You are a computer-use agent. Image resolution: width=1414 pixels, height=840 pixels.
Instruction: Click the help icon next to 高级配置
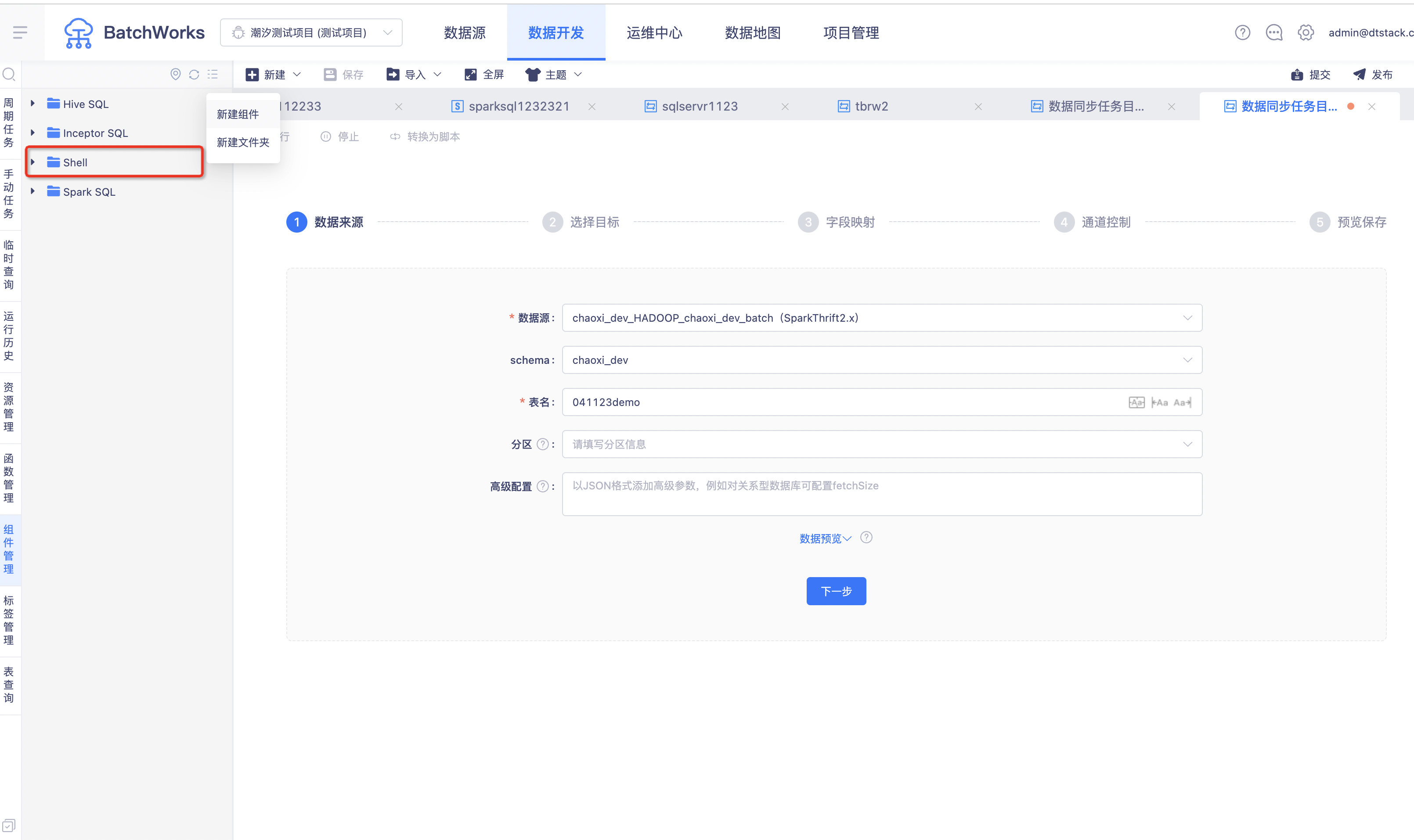coord(542,486)
